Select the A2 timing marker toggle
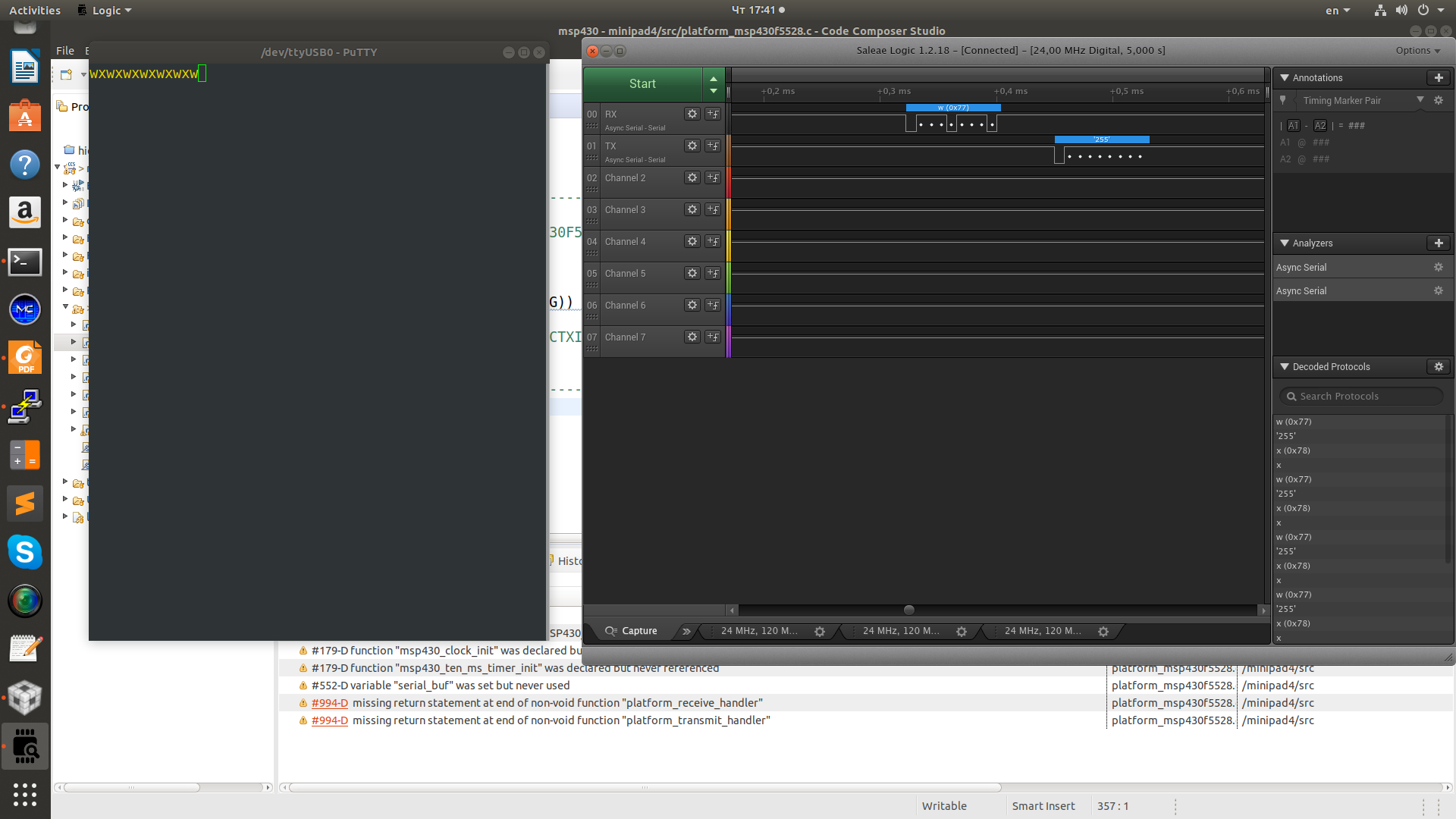Viewport: 1456px width, 819px height. click(x=1320, y=126)
